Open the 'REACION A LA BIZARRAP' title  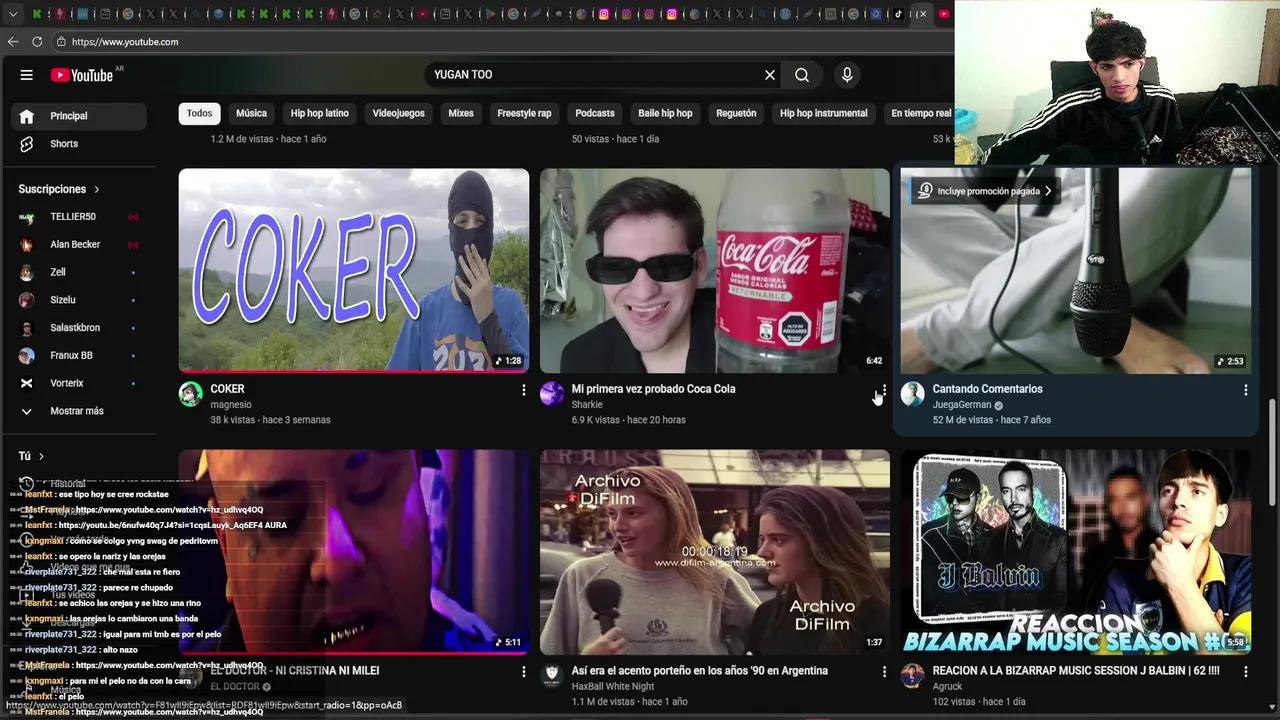pyautogui.click(x=1076, y=671)
